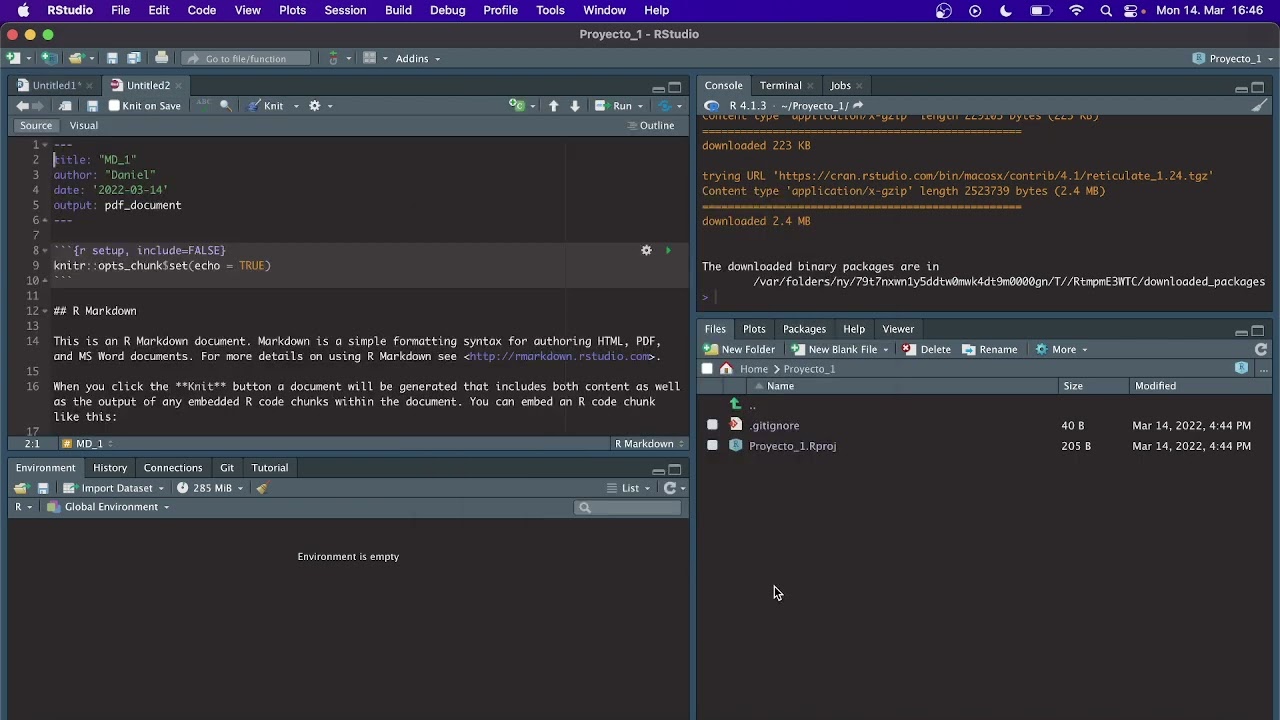This screenshot has height=720, width=1280.
Task: Switch to the Terminal tab
Action: pos(780,85)
